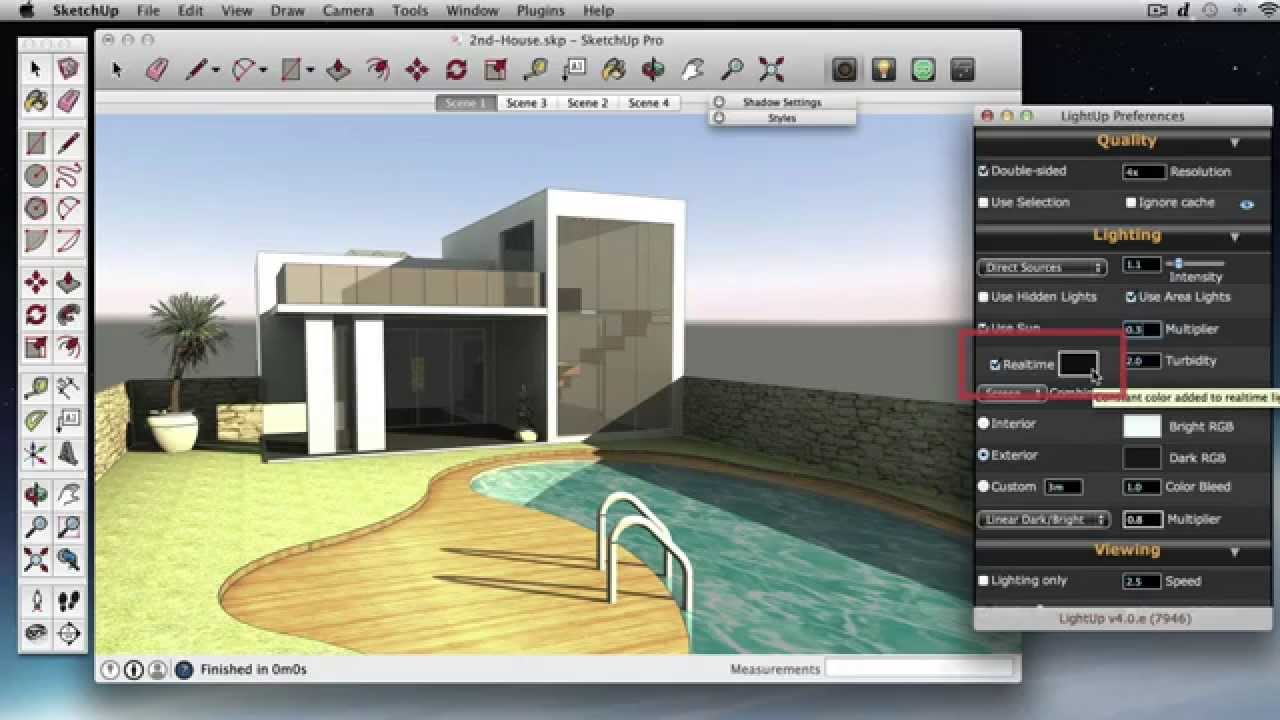Click the Turbidity value field
The image size is (1280, 720).
coord(1144,361)
